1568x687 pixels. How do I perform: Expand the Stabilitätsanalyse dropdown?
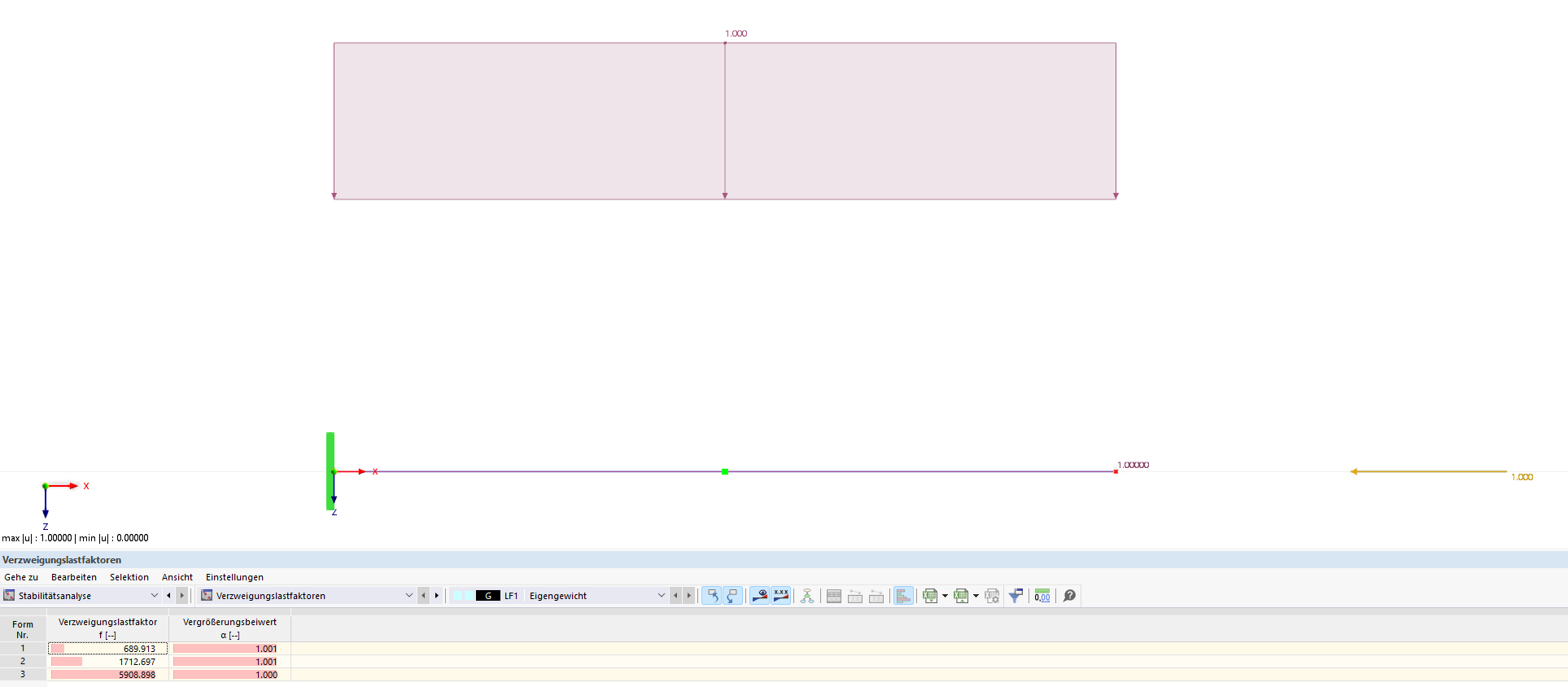point(155,596)
